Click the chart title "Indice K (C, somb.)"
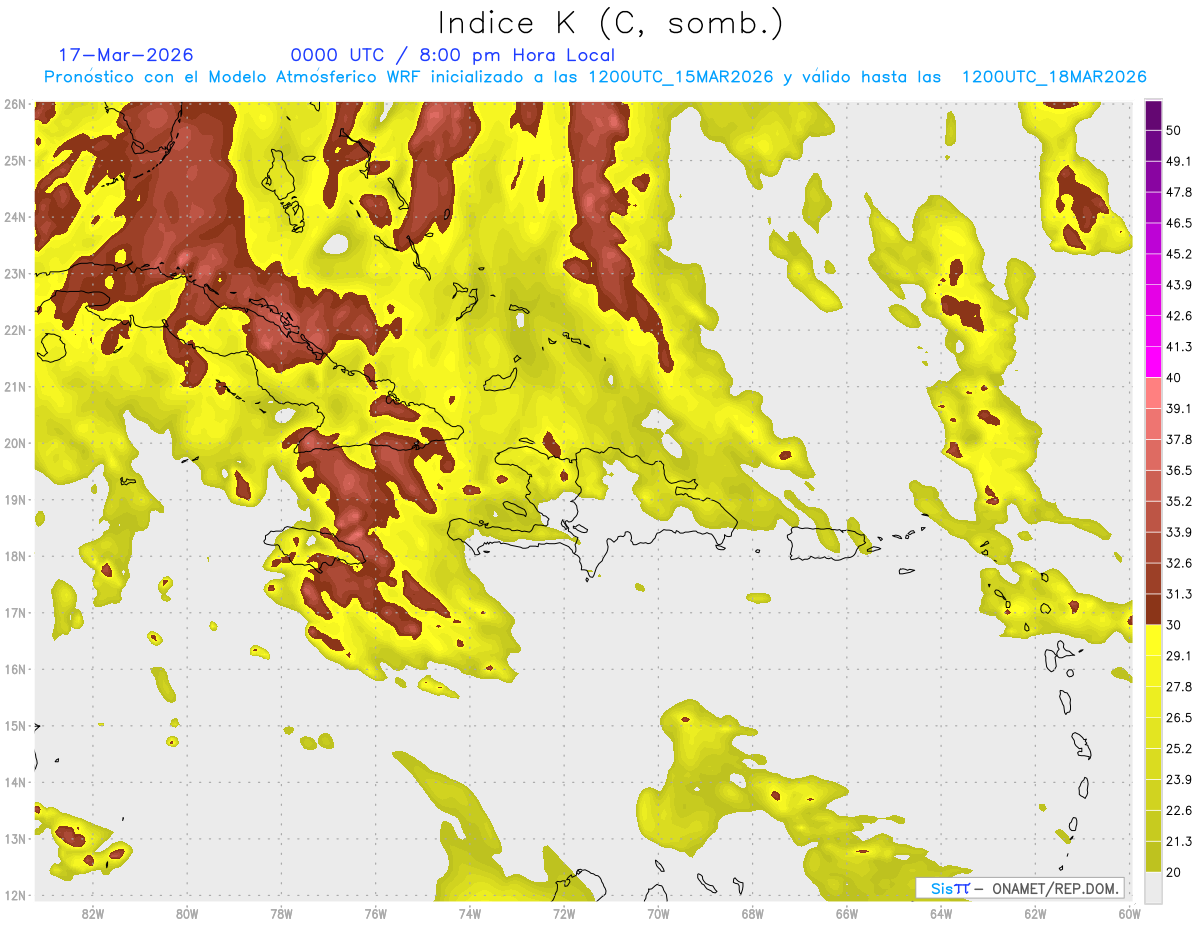This screenshot has height=927, width=1200. point(610,23)
